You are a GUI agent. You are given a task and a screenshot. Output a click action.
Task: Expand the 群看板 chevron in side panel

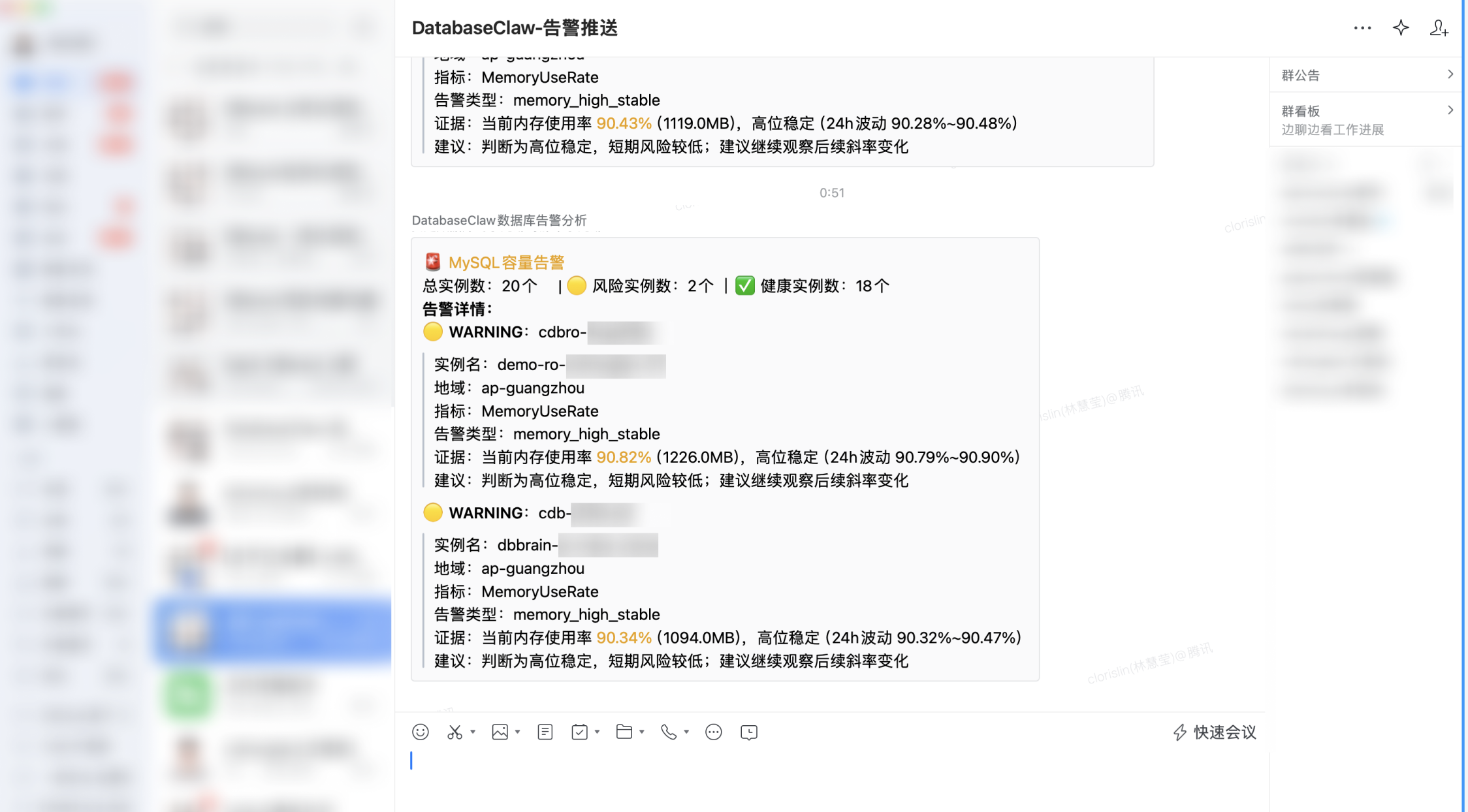click(1450, 110)
